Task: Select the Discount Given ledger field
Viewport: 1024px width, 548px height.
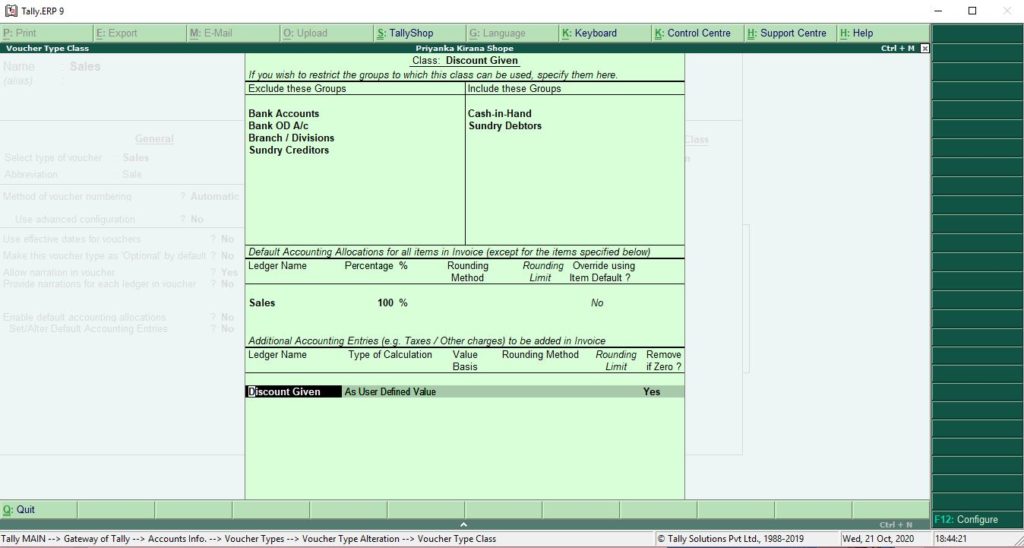Action: point(285,392)
